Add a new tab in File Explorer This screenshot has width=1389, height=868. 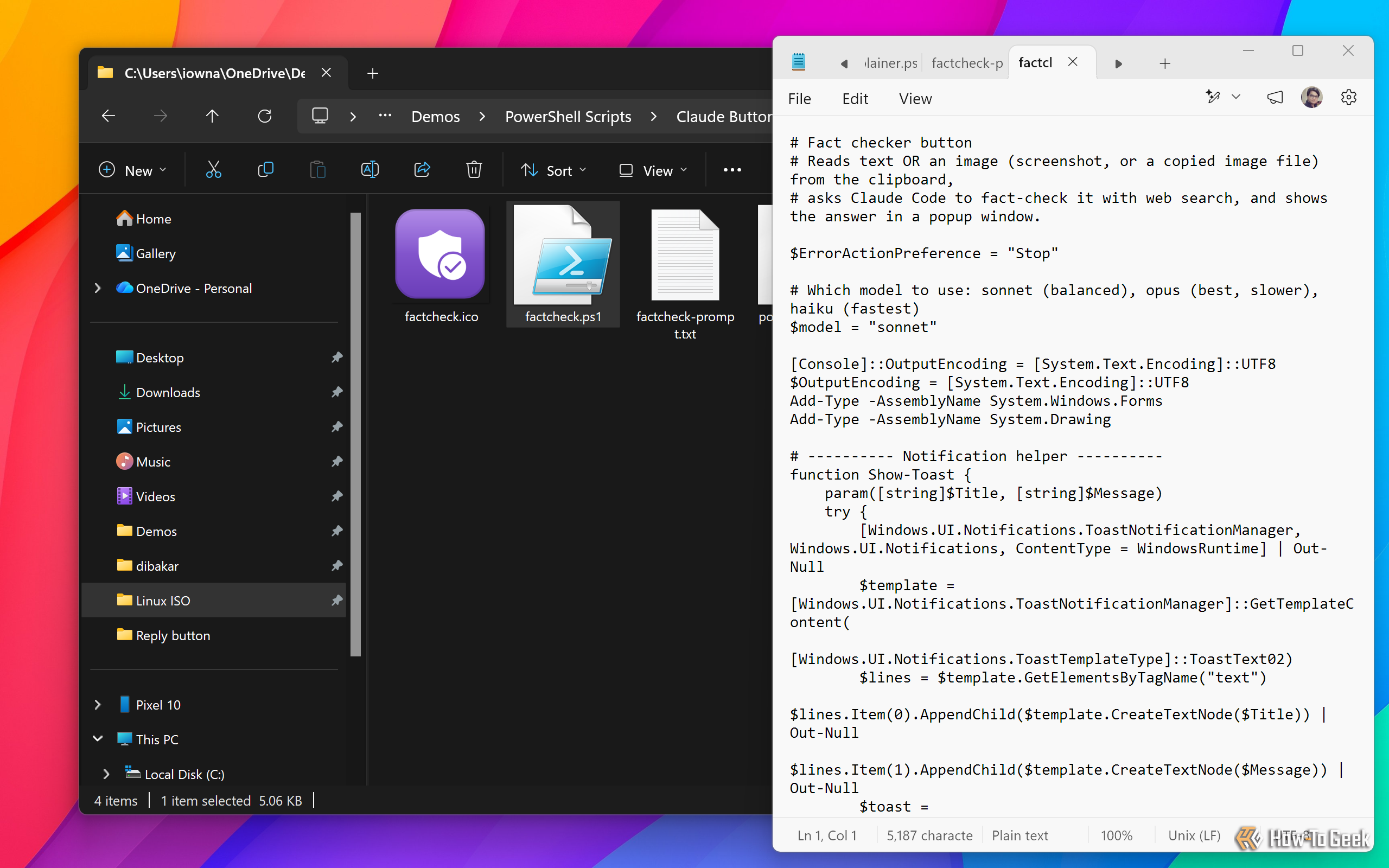click(373, 73)
